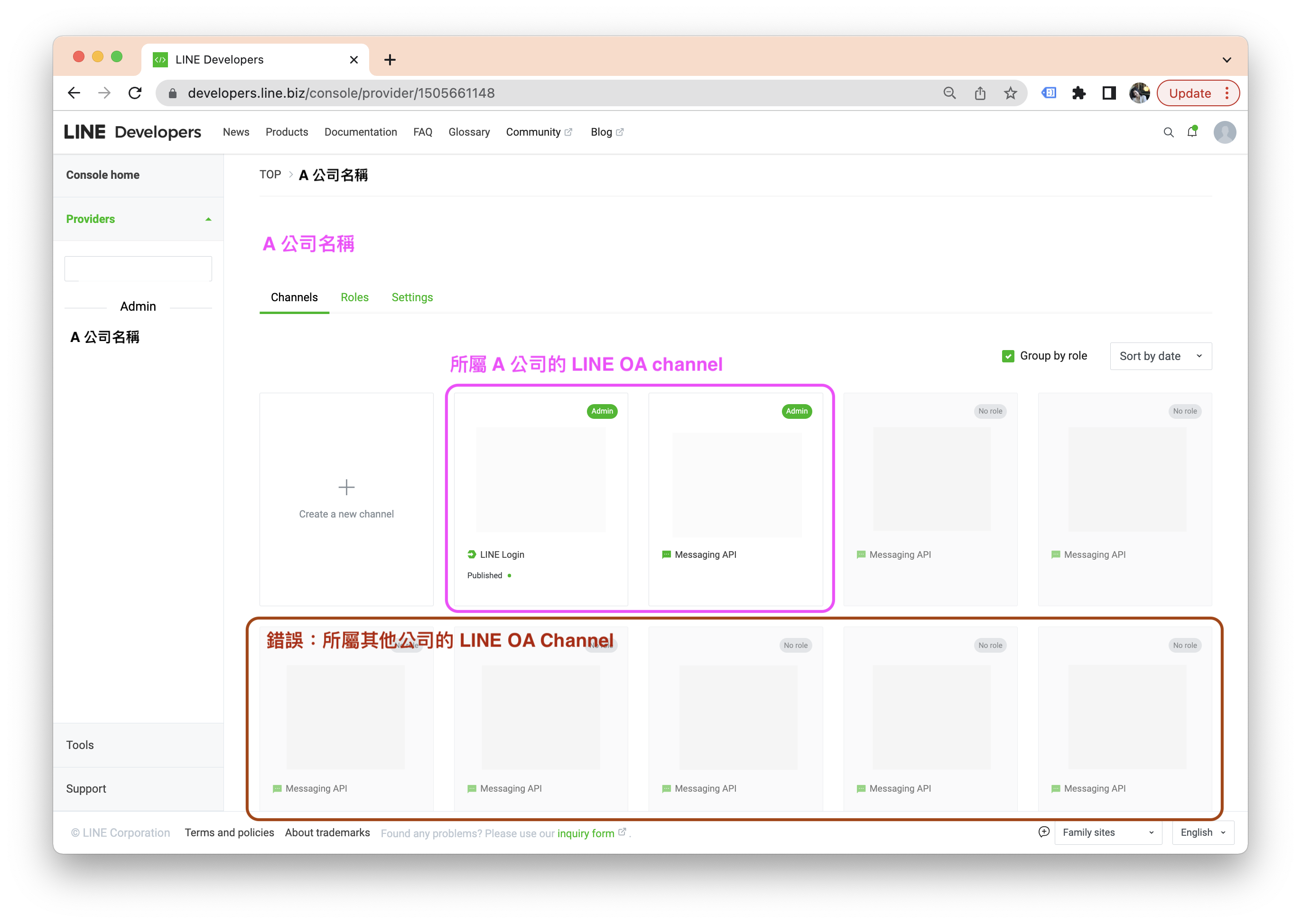
Task: Toggle the Group by role checkbox
Action: point(1008,356)
